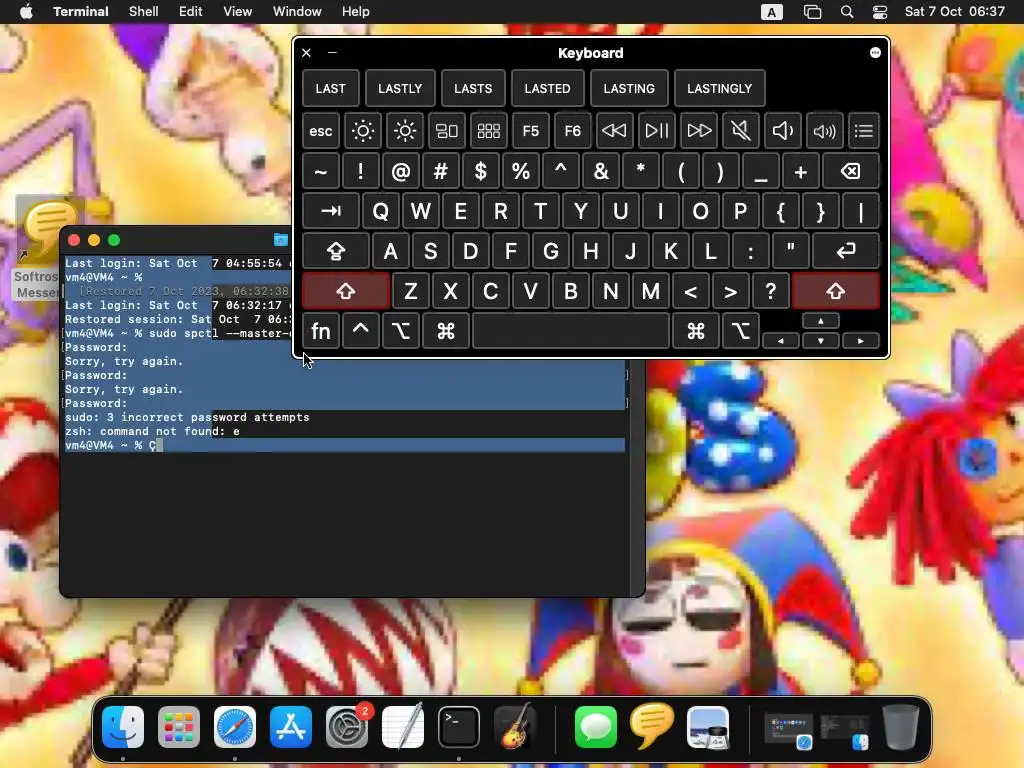The width and height of the screenshot is (1024, 768).
Task: Tap the left arrow key
Action: 781,340
